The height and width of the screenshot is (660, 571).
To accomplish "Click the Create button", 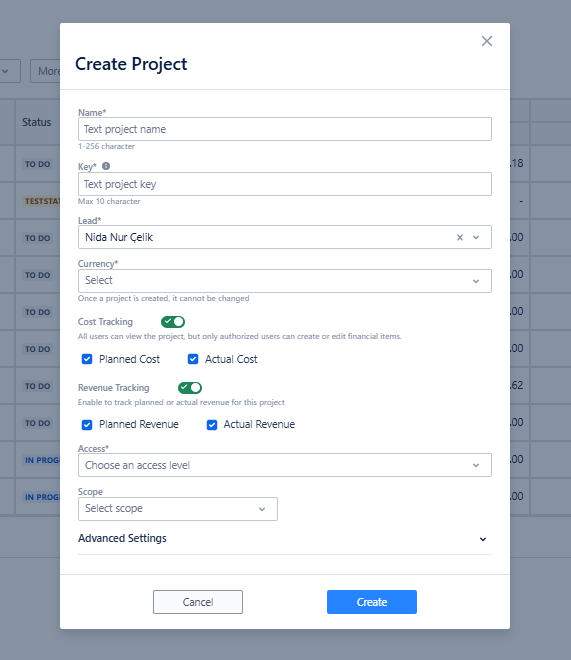I will click(x=372, y=602).
